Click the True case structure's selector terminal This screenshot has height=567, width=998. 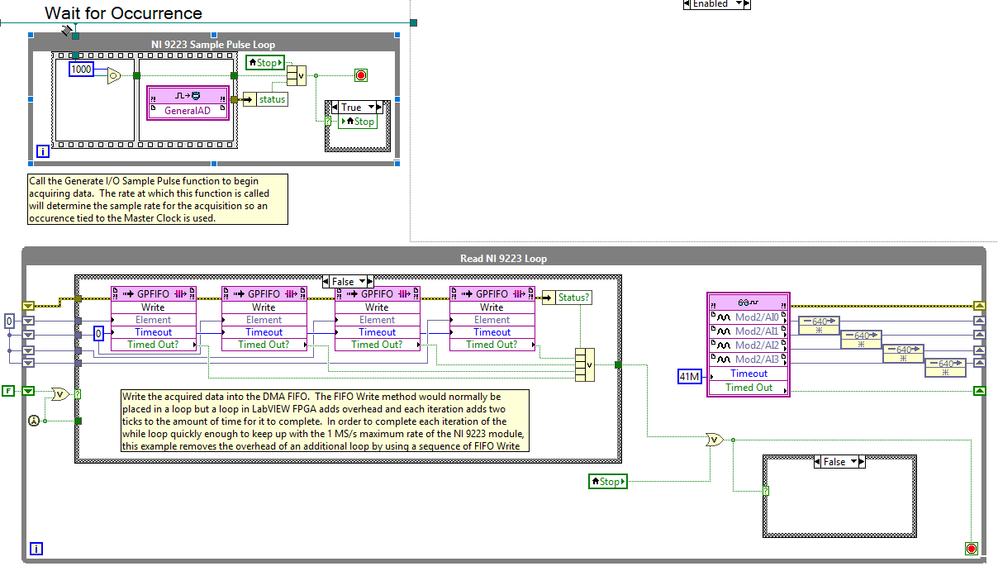point(328,121)
